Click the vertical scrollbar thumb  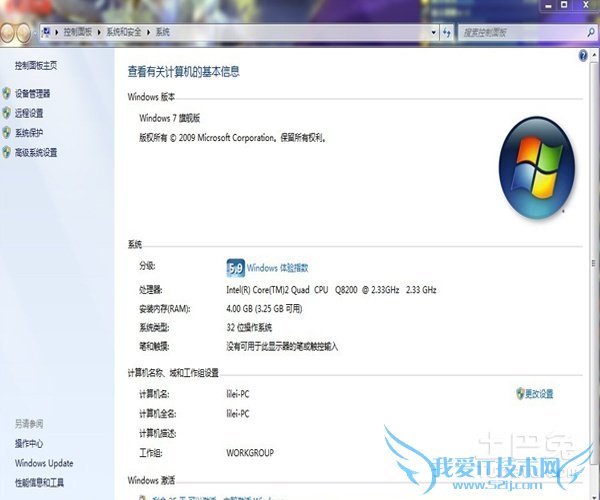(x=594, y=263)
